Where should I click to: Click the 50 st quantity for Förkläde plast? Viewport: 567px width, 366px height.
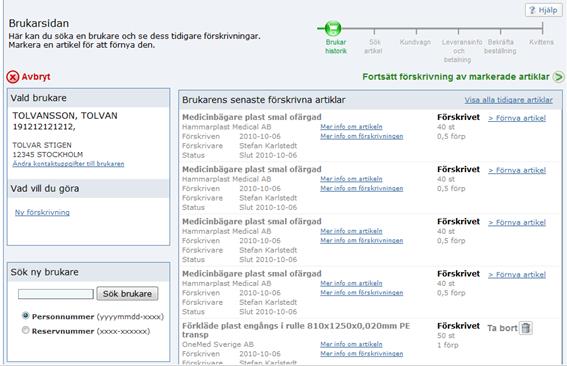(446, 336)
